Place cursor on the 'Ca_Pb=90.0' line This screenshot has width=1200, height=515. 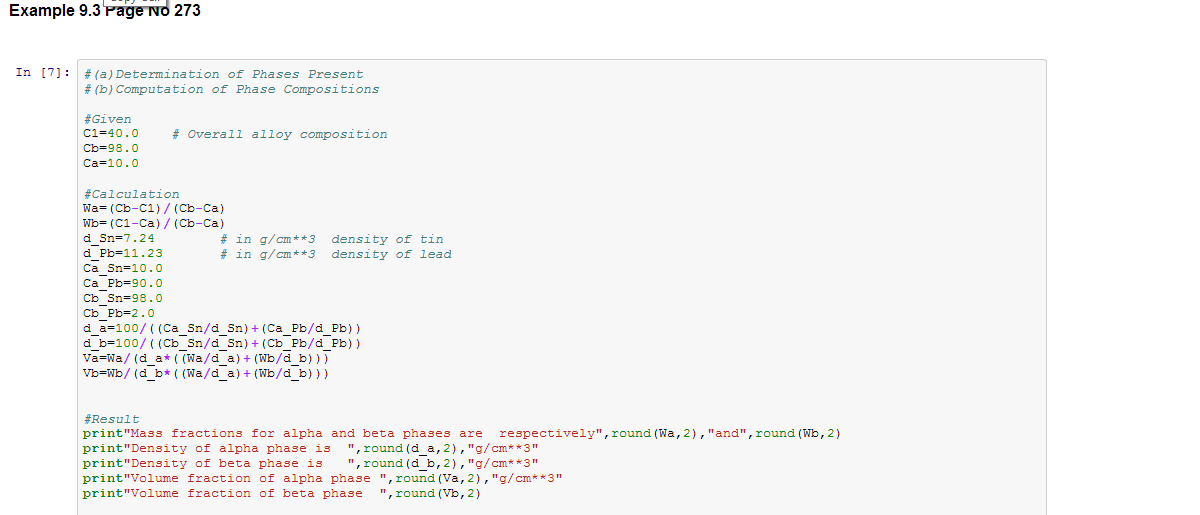pyautogui.click(x=123, y=283)
